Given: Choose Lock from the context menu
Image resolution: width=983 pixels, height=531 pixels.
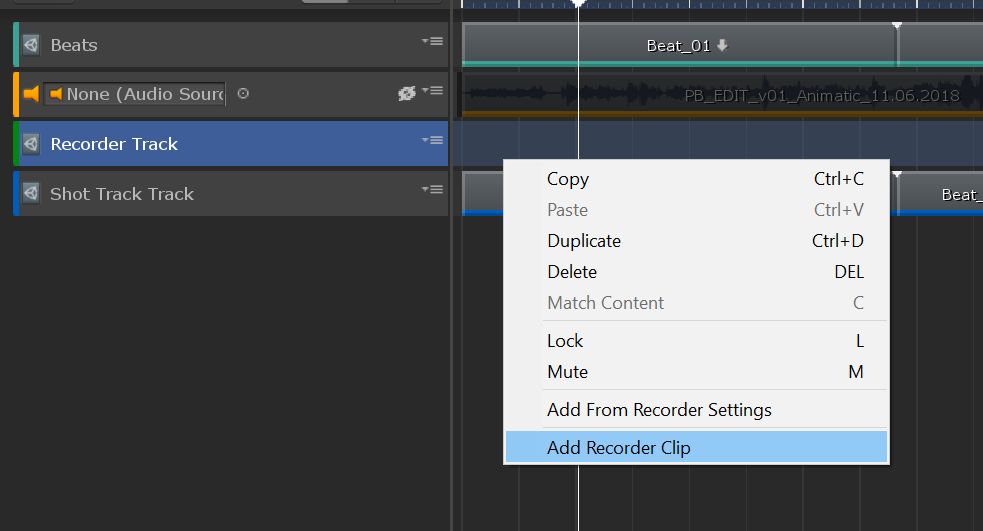Looking at the screenshot, I should pyautogui.click(x=565, y=341).
